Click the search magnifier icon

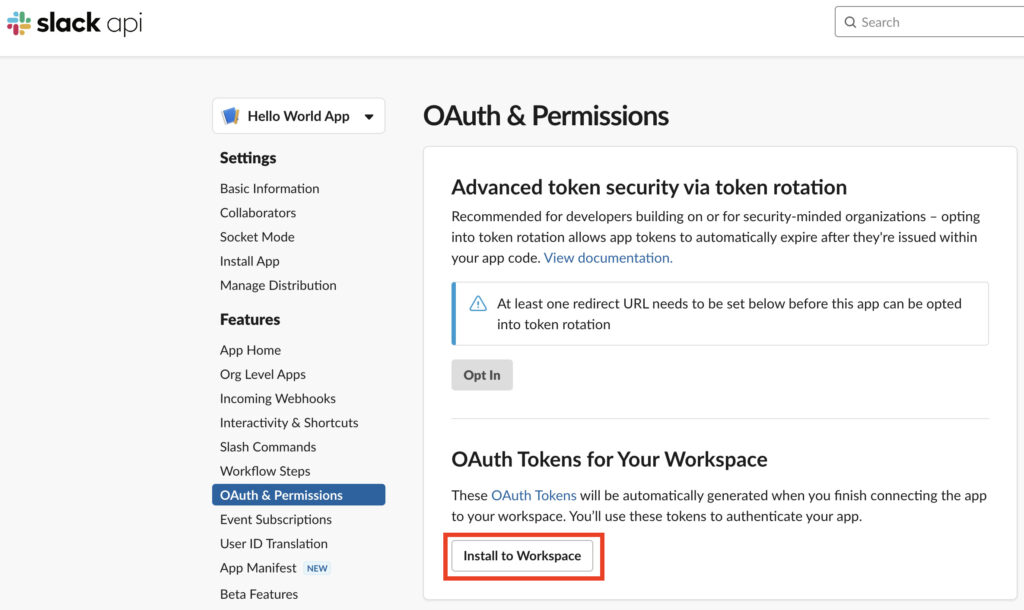[x=850, y=22]
